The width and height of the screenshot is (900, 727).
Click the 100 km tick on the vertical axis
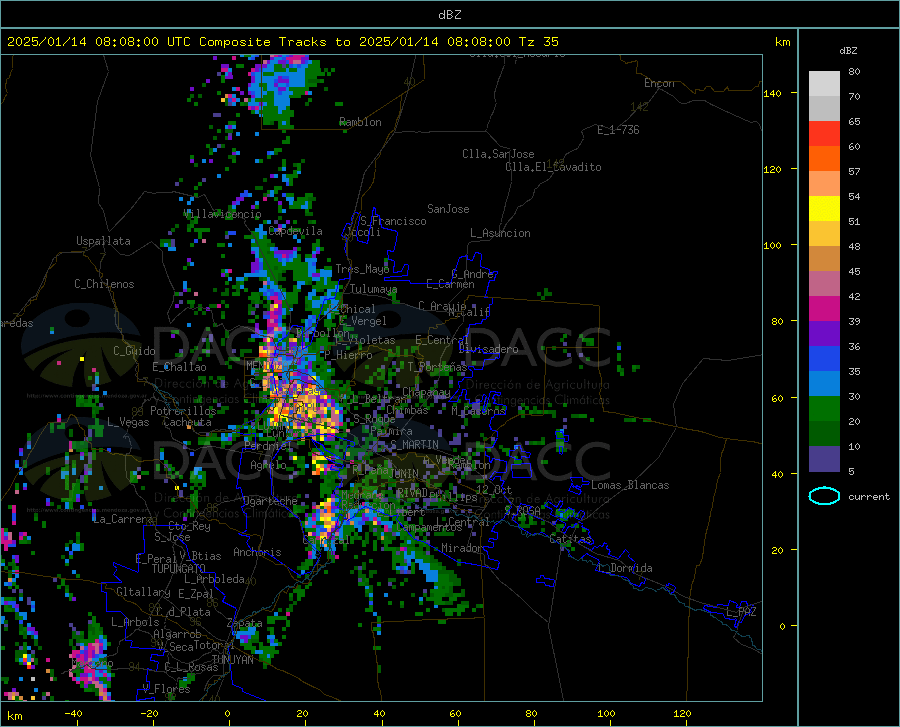pyautogui.click(x=773, y=245)
